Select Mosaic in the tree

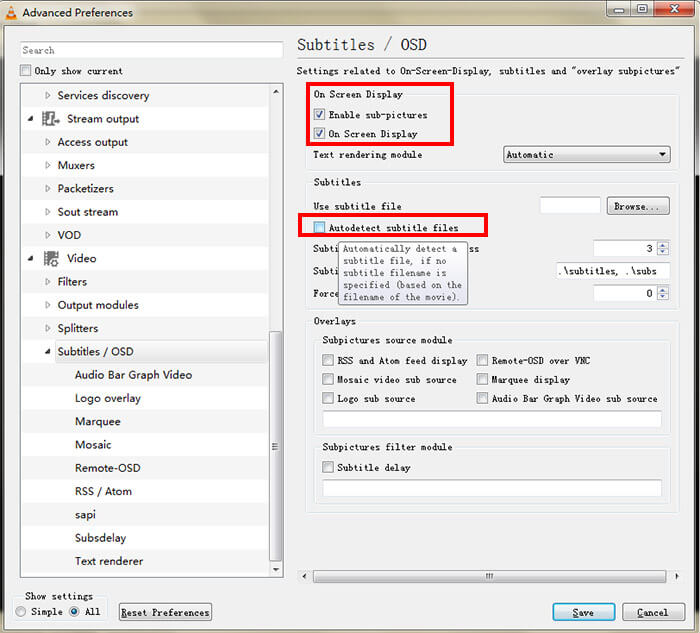(93, 445)
